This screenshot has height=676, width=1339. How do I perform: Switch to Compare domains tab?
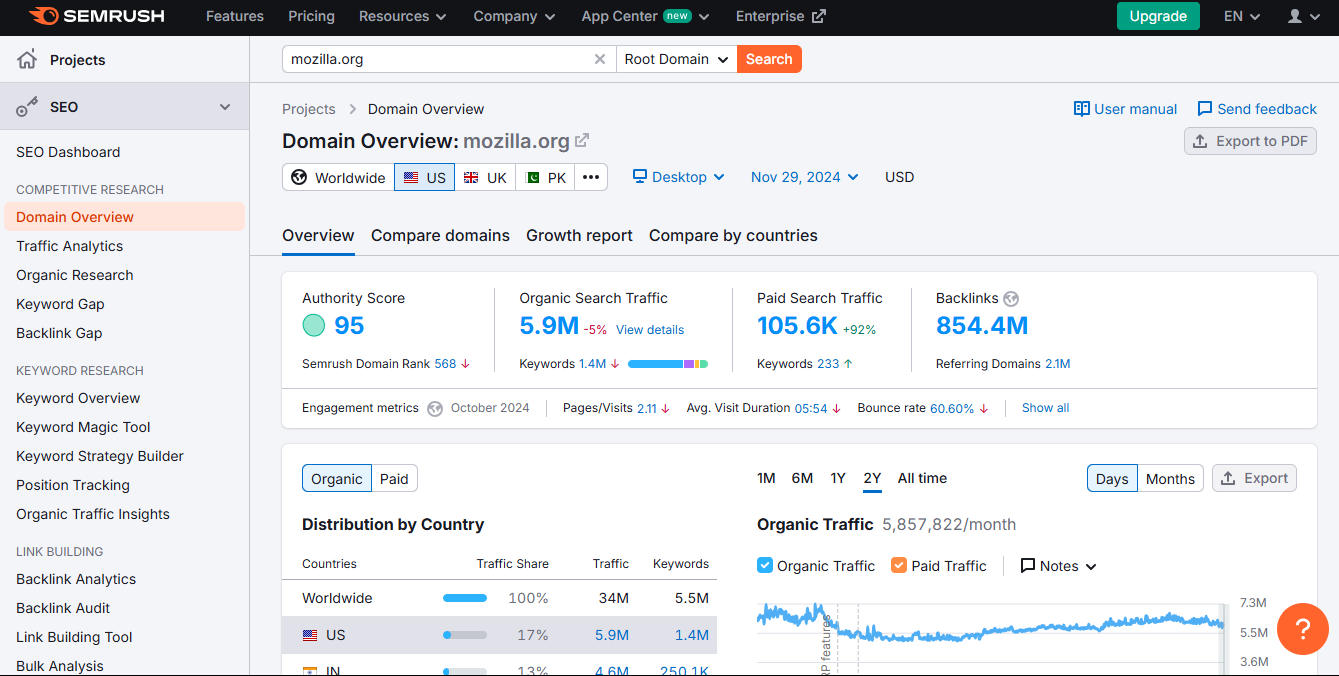tap(440, 235)
